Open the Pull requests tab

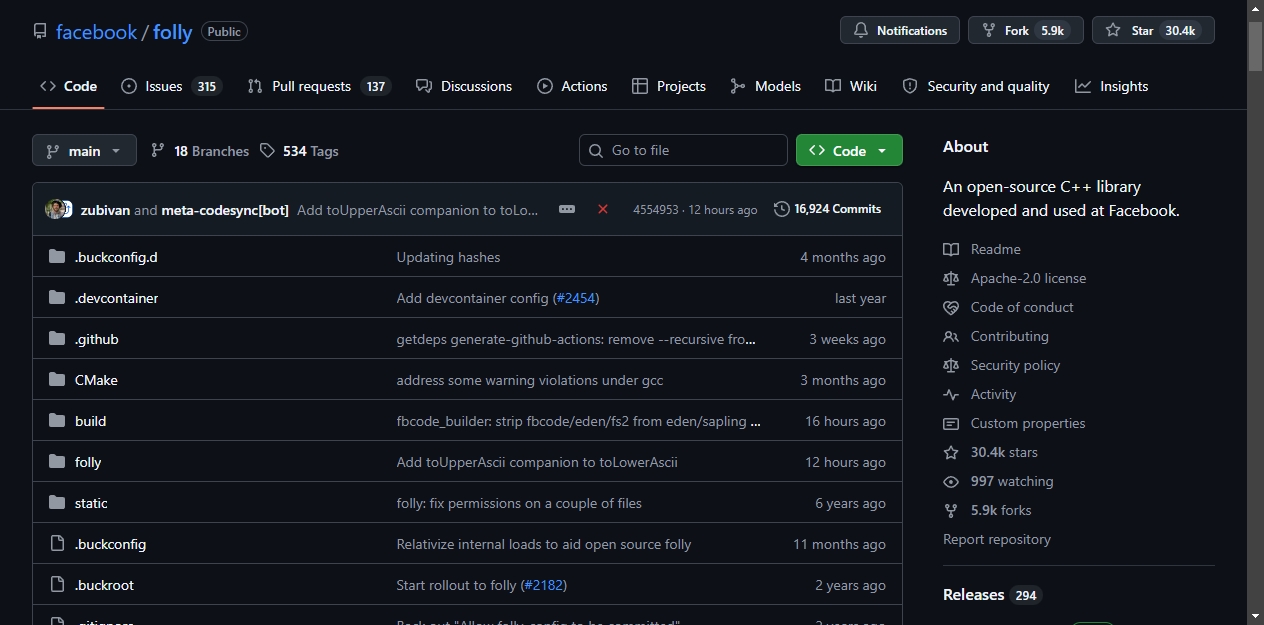(319, 86)
